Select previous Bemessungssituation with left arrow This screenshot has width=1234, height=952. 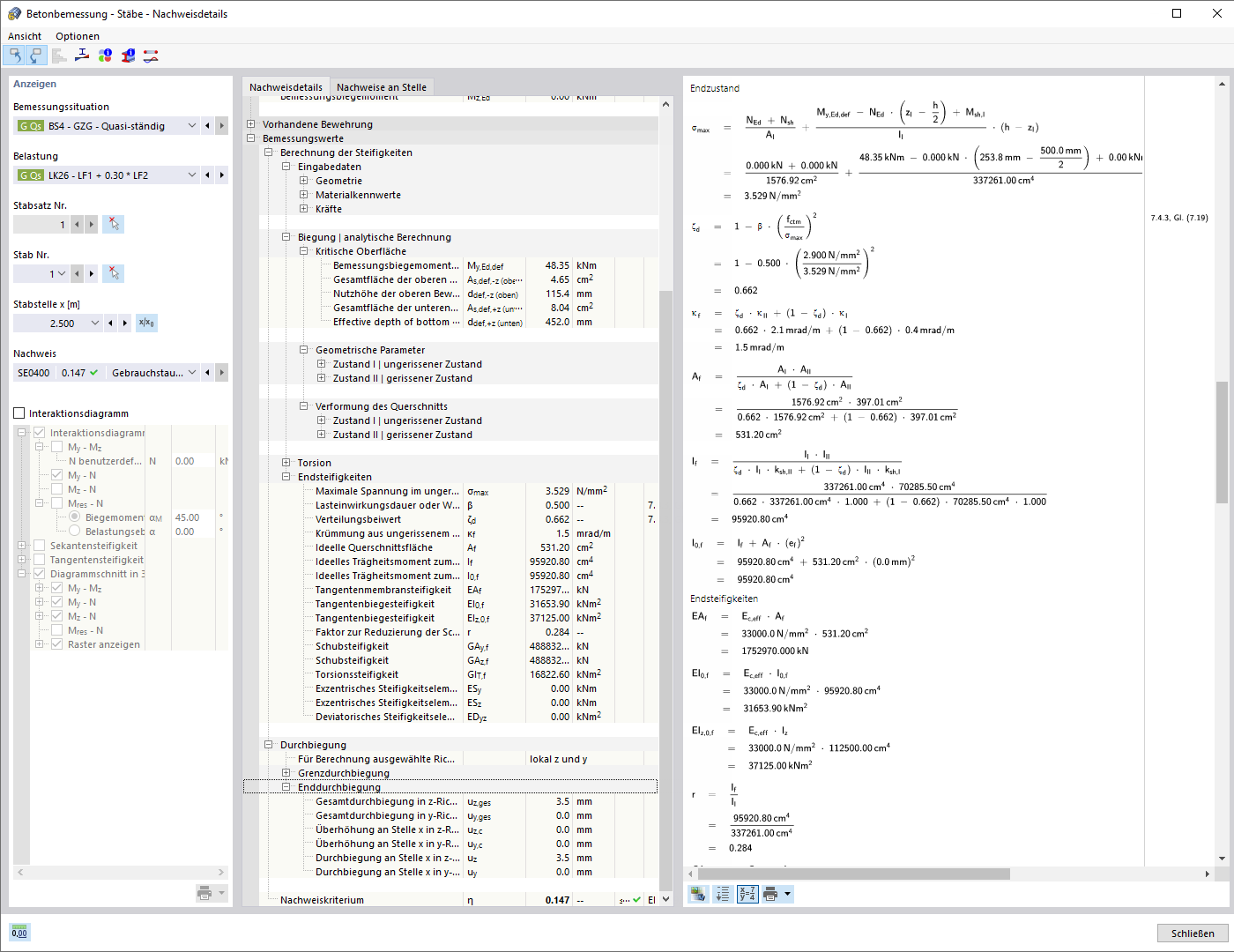207,126
